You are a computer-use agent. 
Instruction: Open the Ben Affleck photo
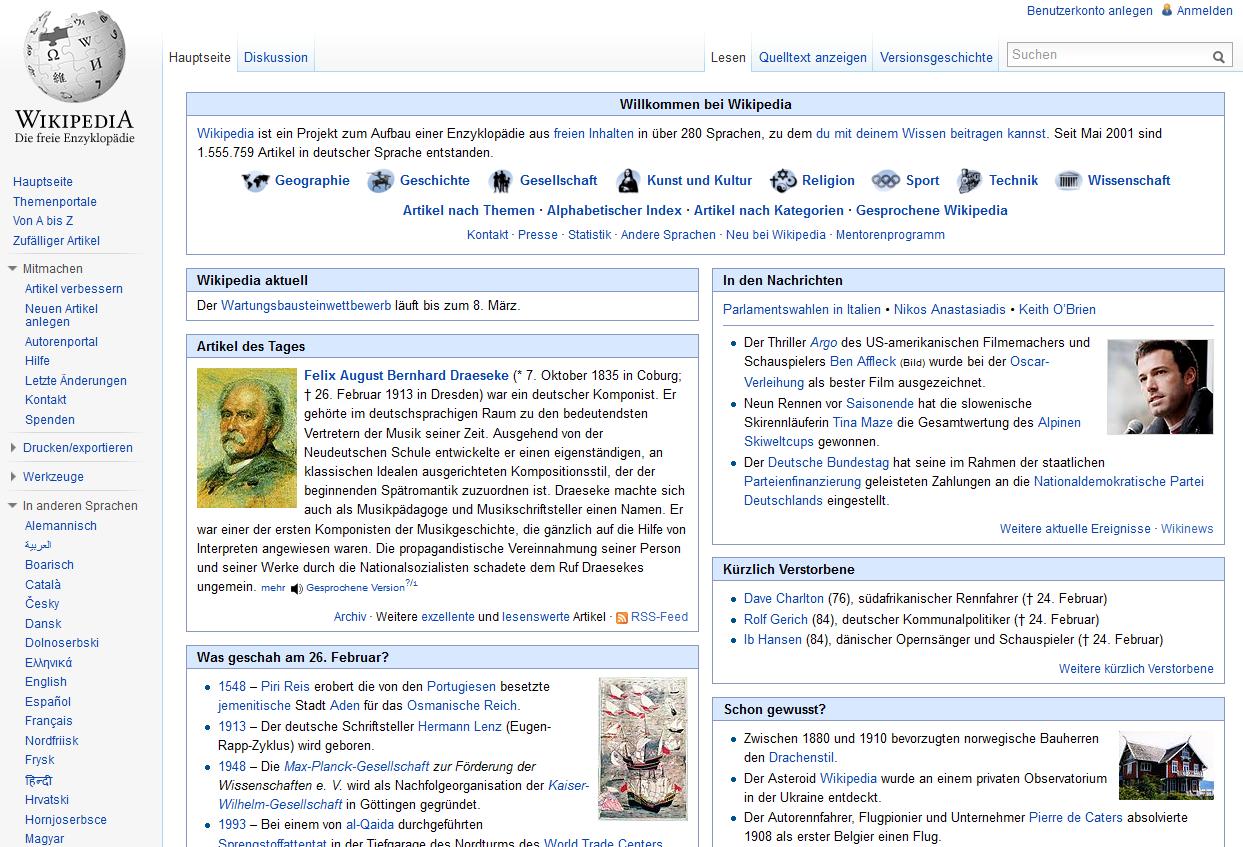tap(1160, 387)
